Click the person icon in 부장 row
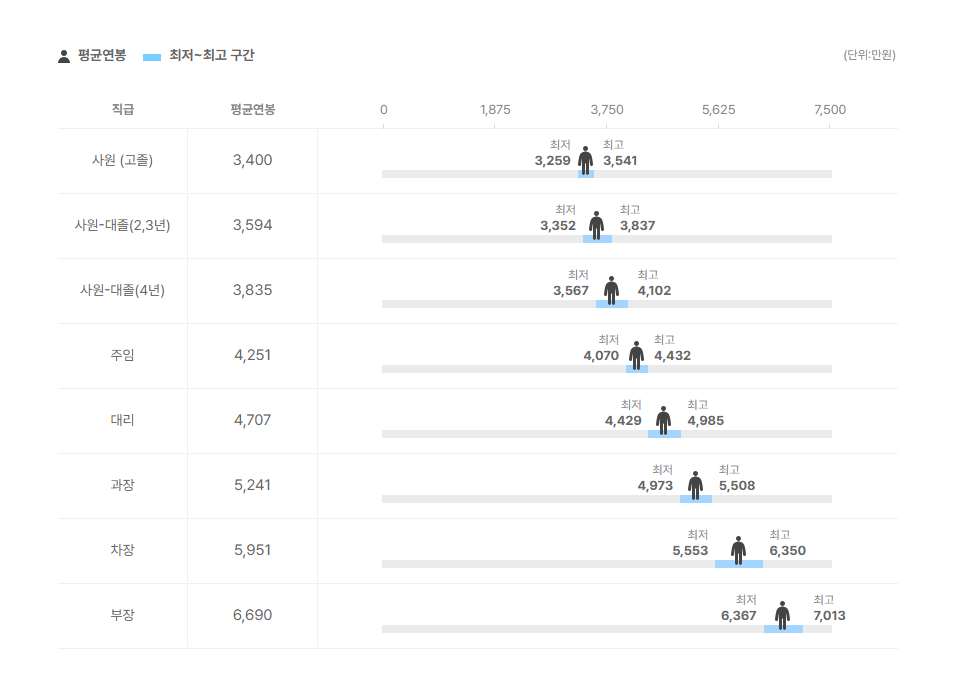The height and width of the screenshot is (697, 954). click(782, 615)
